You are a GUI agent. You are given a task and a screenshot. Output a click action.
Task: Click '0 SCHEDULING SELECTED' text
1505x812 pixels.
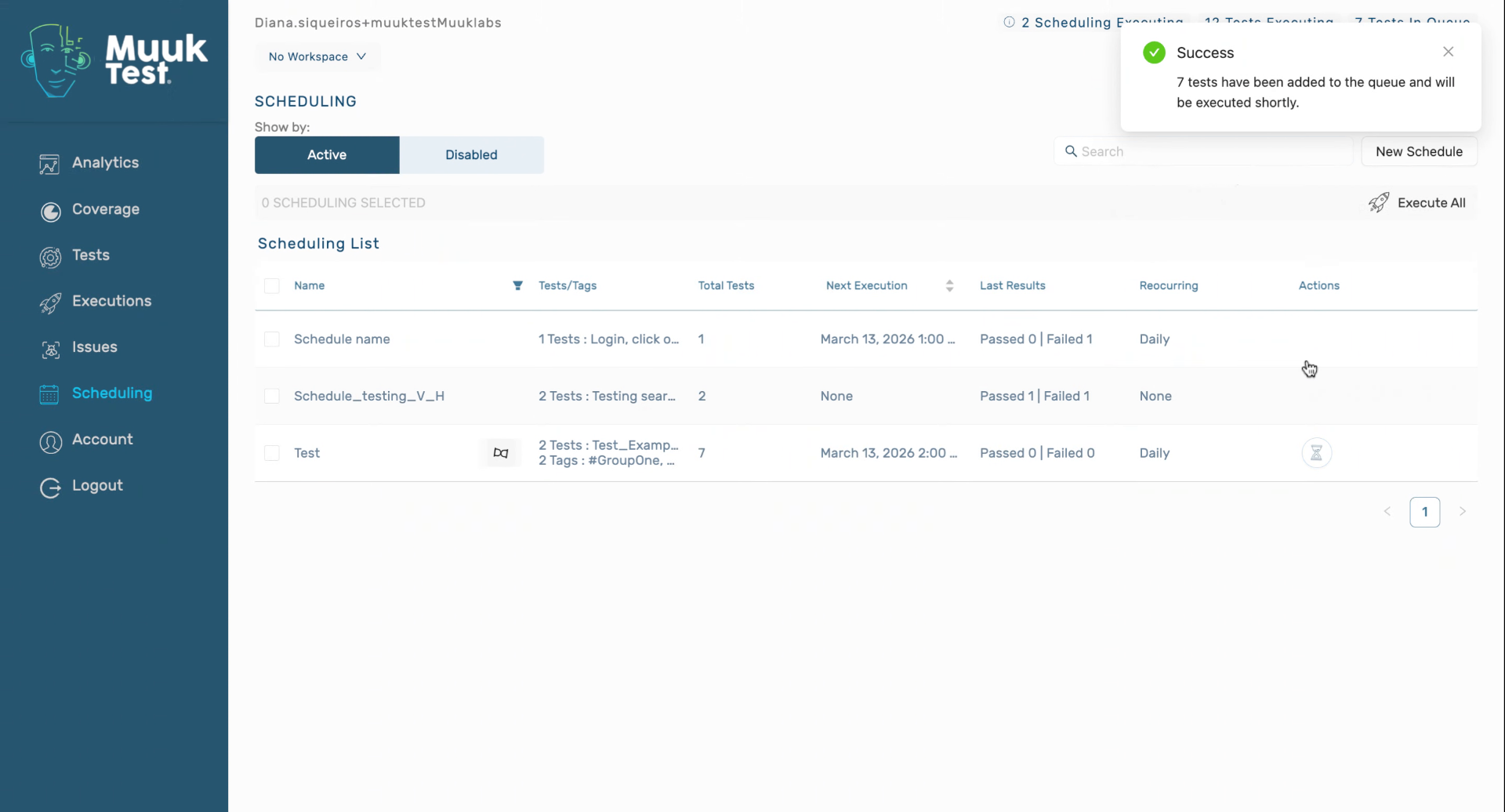(x=343, y=203)
